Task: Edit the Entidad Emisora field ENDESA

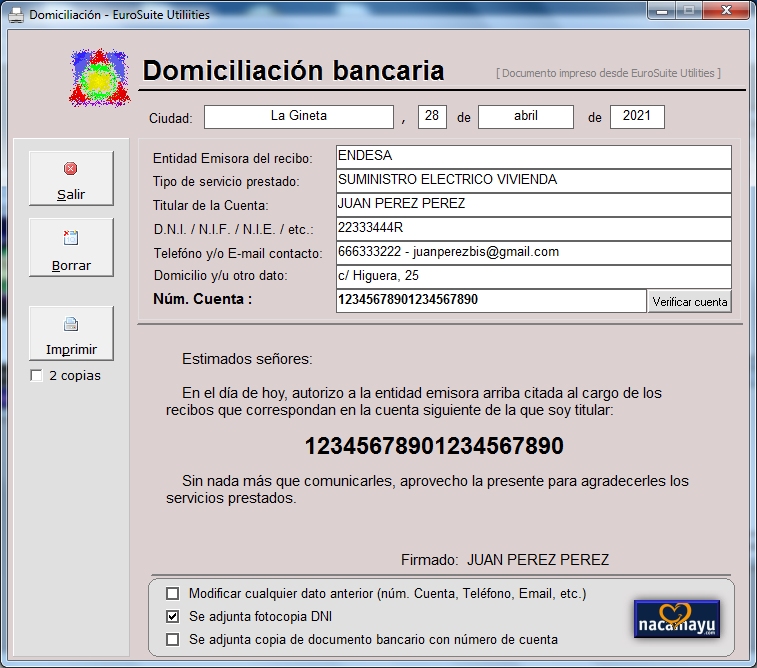Action: click(533, 157)
